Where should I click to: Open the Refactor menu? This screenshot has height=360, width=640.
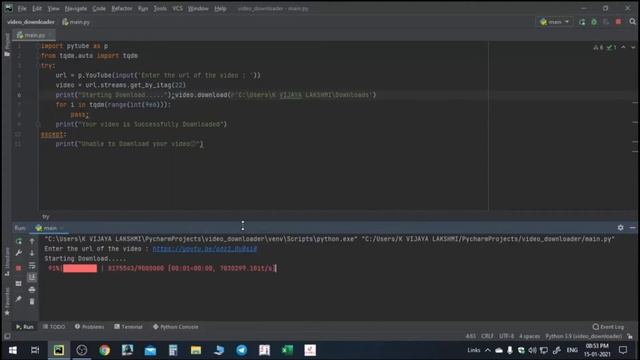point(122,8)
